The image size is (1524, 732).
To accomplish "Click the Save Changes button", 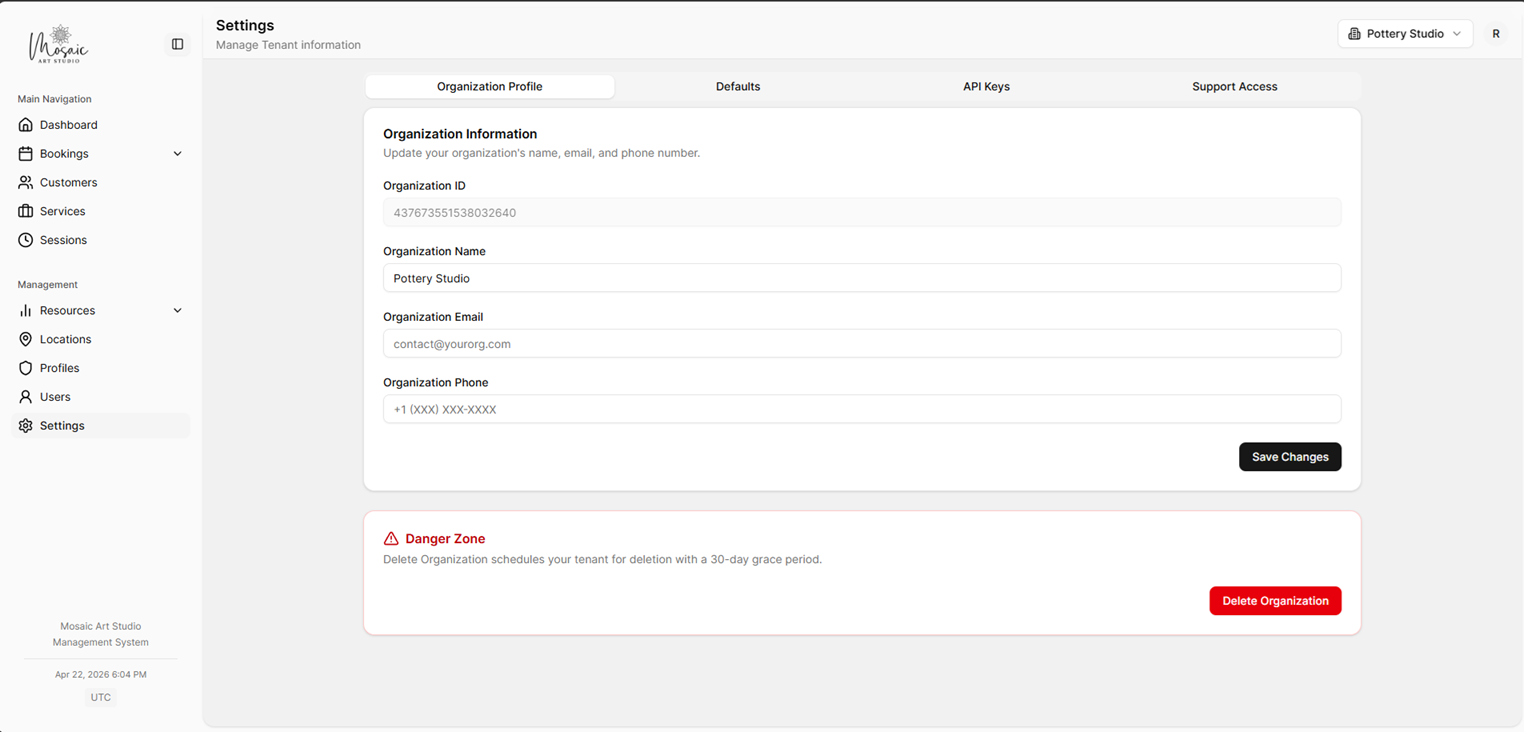I will [x=1290, y=456].
